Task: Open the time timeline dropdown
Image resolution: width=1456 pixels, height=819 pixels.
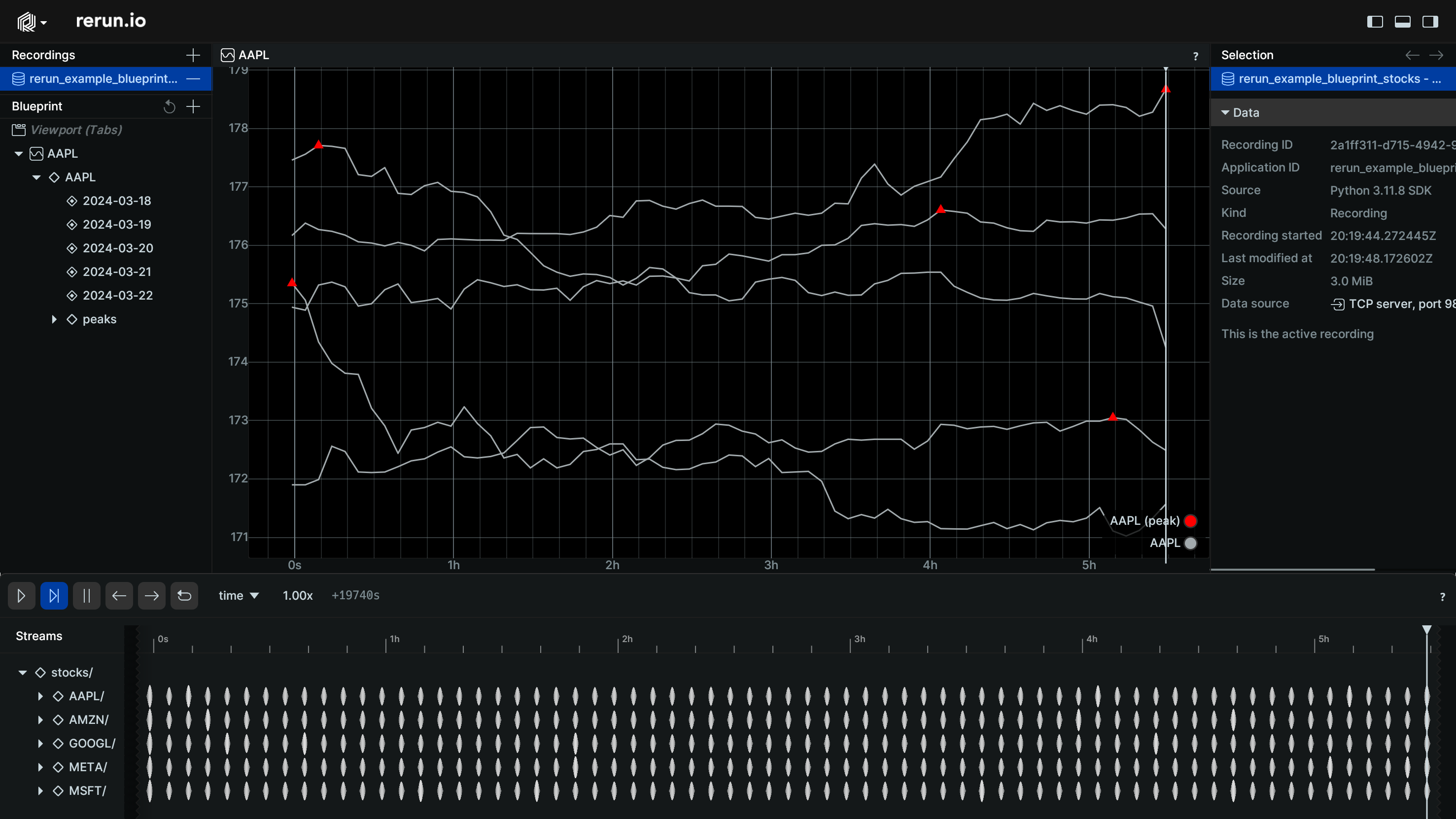Action: click(239, 596)
